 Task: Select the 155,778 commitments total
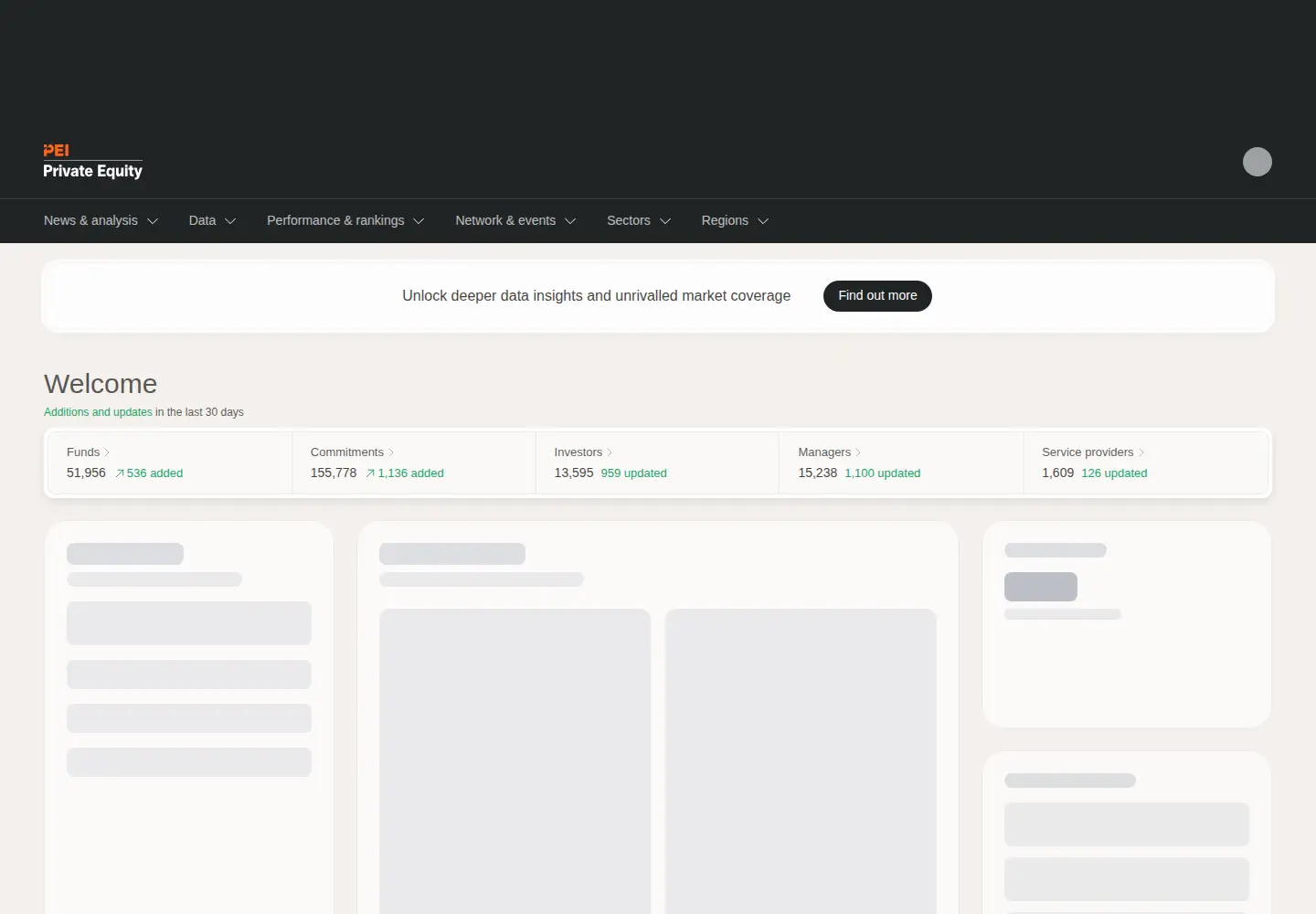[334, 473]
